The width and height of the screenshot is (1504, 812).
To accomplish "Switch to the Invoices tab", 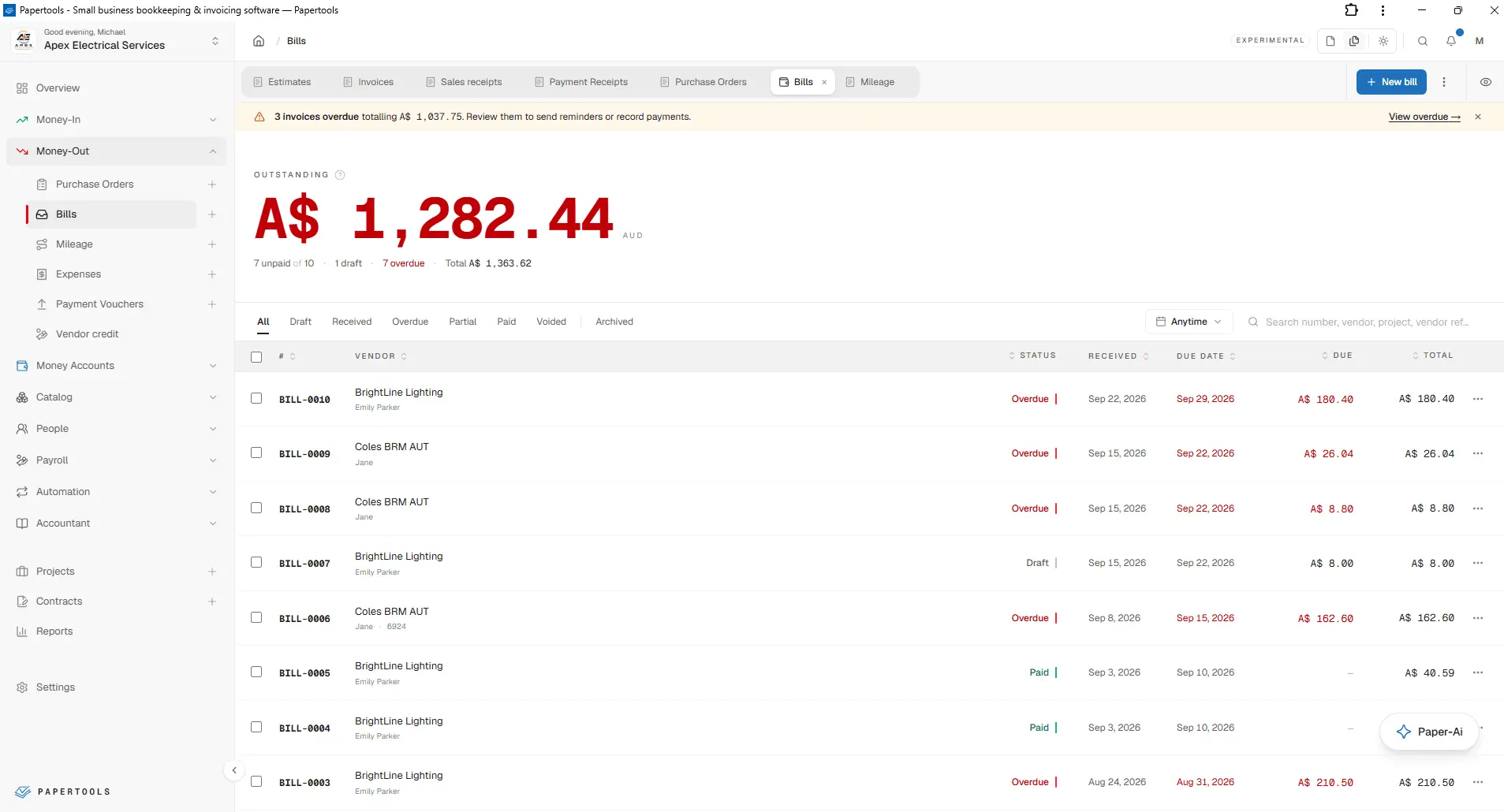I will tap(368, 82).
